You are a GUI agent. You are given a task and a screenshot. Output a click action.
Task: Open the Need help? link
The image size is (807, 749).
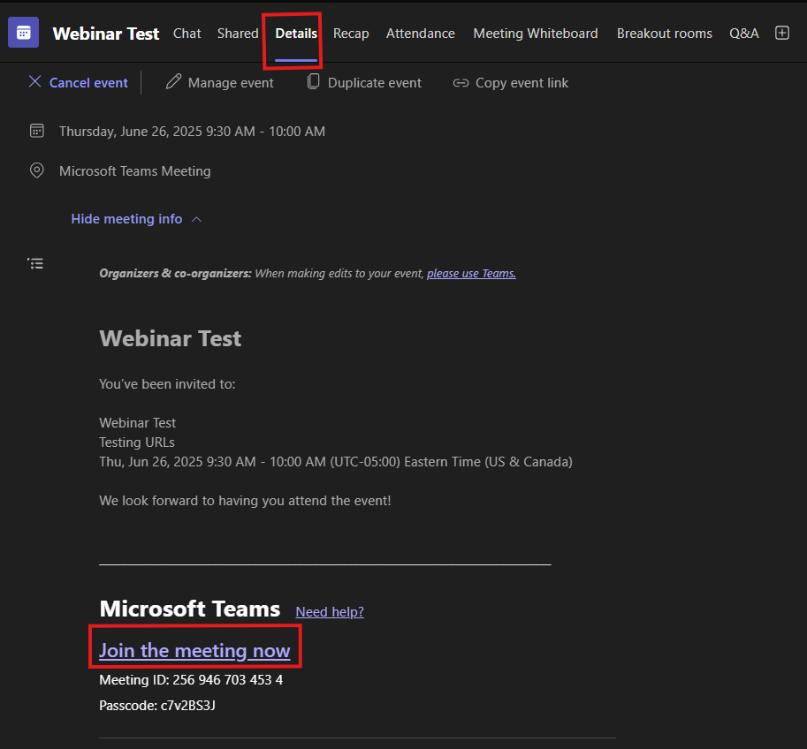click(329, 612)
